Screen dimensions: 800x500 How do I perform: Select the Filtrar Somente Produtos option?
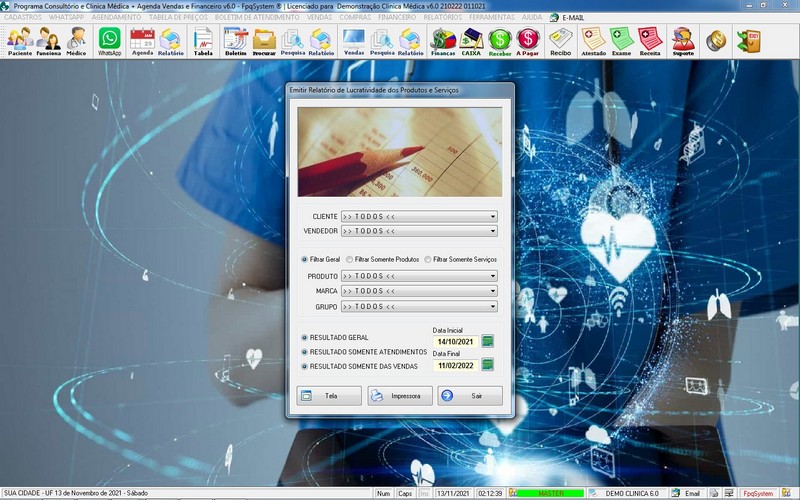tap(350, 259)
